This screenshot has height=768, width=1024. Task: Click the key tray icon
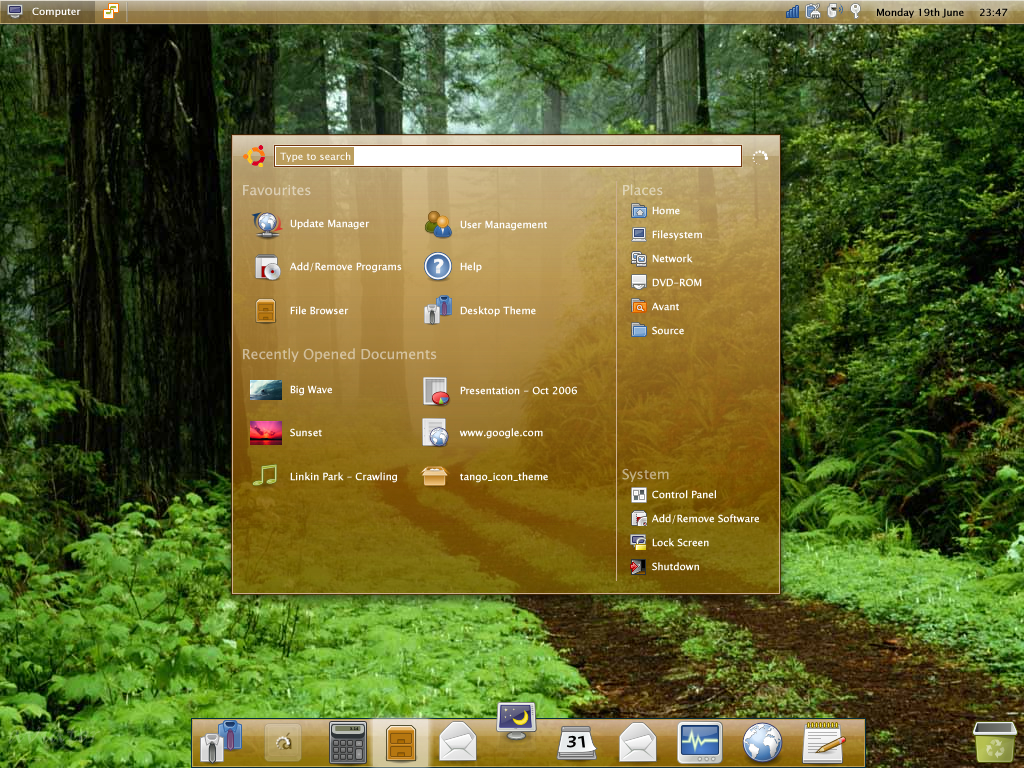856,11
